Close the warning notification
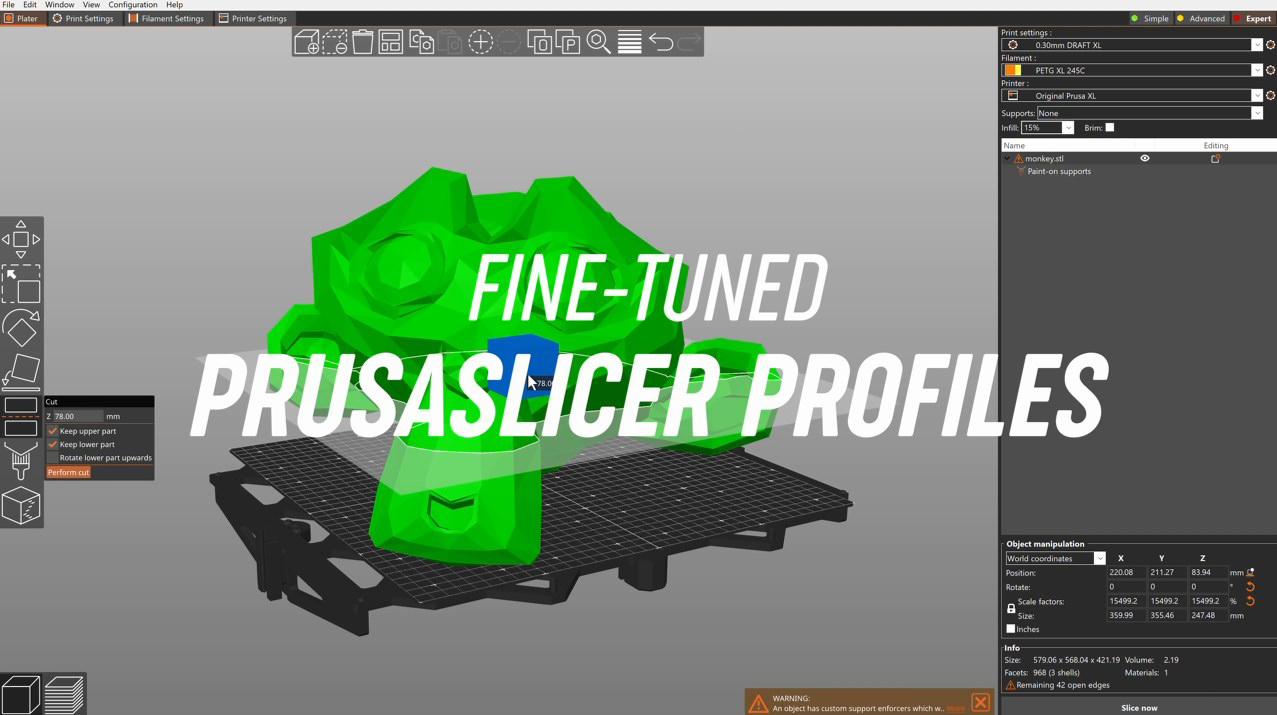 [x=981, y=702]
